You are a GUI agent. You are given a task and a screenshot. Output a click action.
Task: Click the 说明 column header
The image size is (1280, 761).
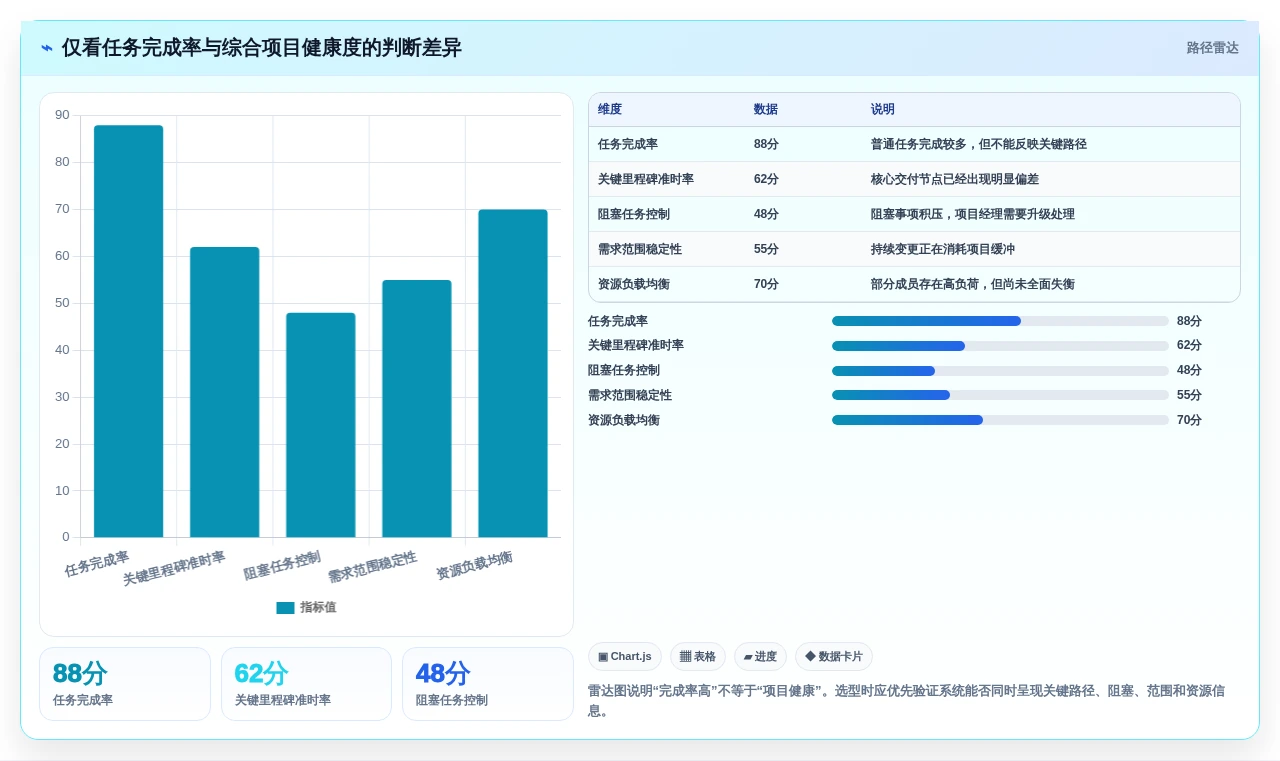click(883, 109)
